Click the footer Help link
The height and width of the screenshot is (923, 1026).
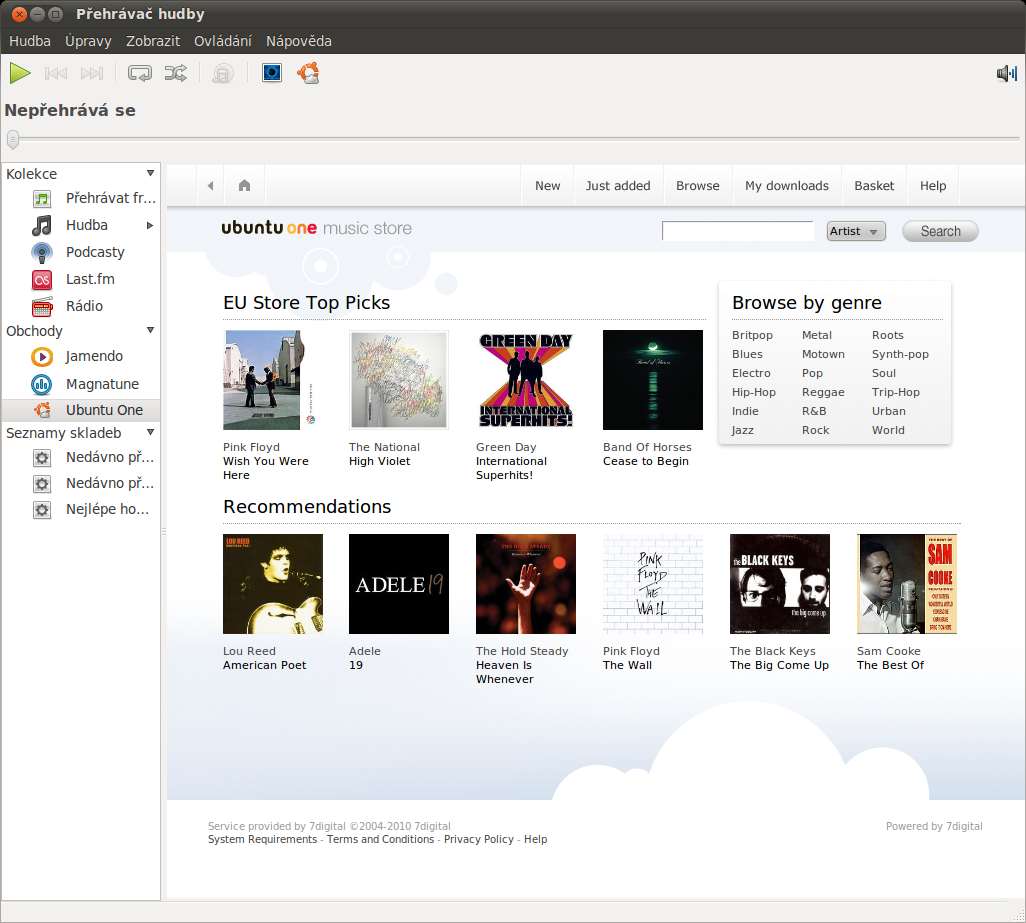point(535,839)
